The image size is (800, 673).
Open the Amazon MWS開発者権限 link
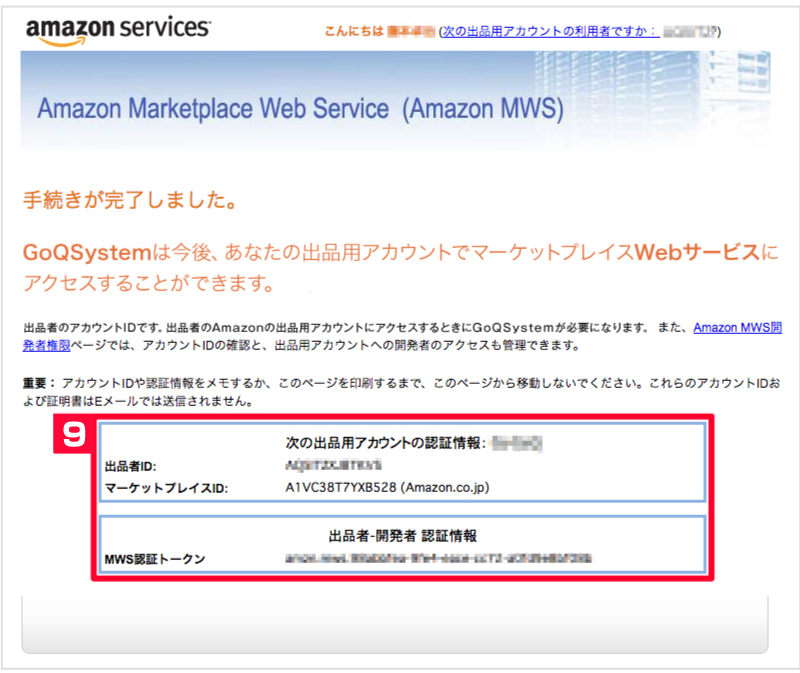(737, 328)
